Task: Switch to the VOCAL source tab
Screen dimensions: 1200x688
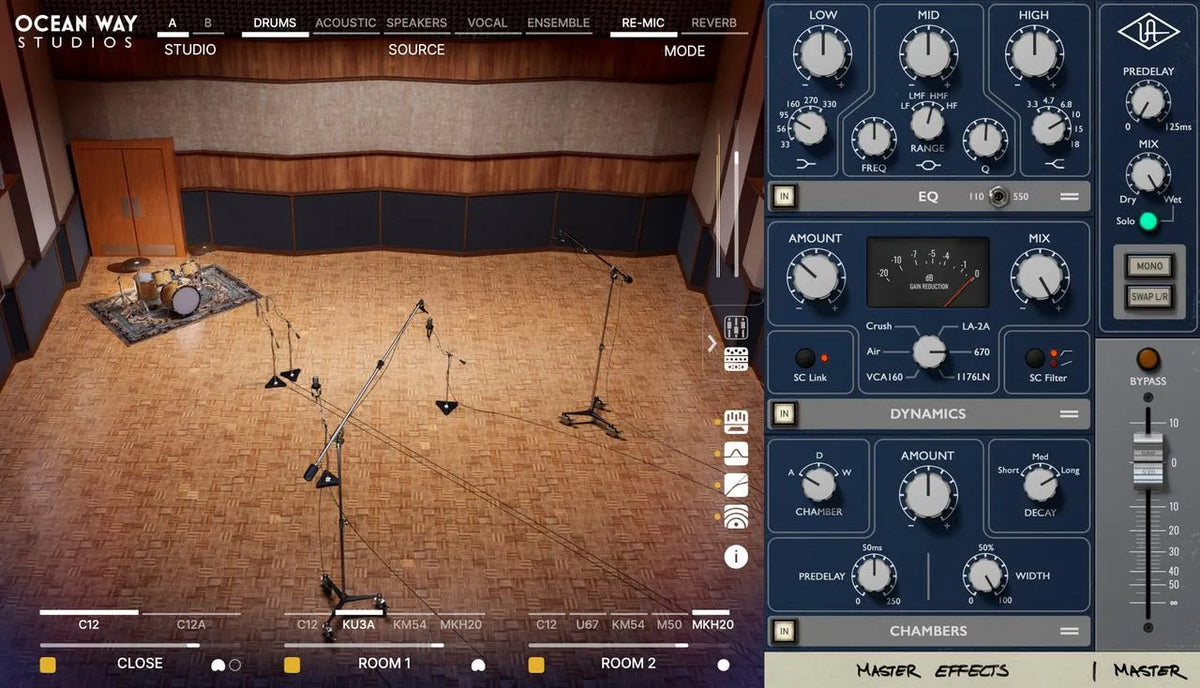Action: click(487, 22)
